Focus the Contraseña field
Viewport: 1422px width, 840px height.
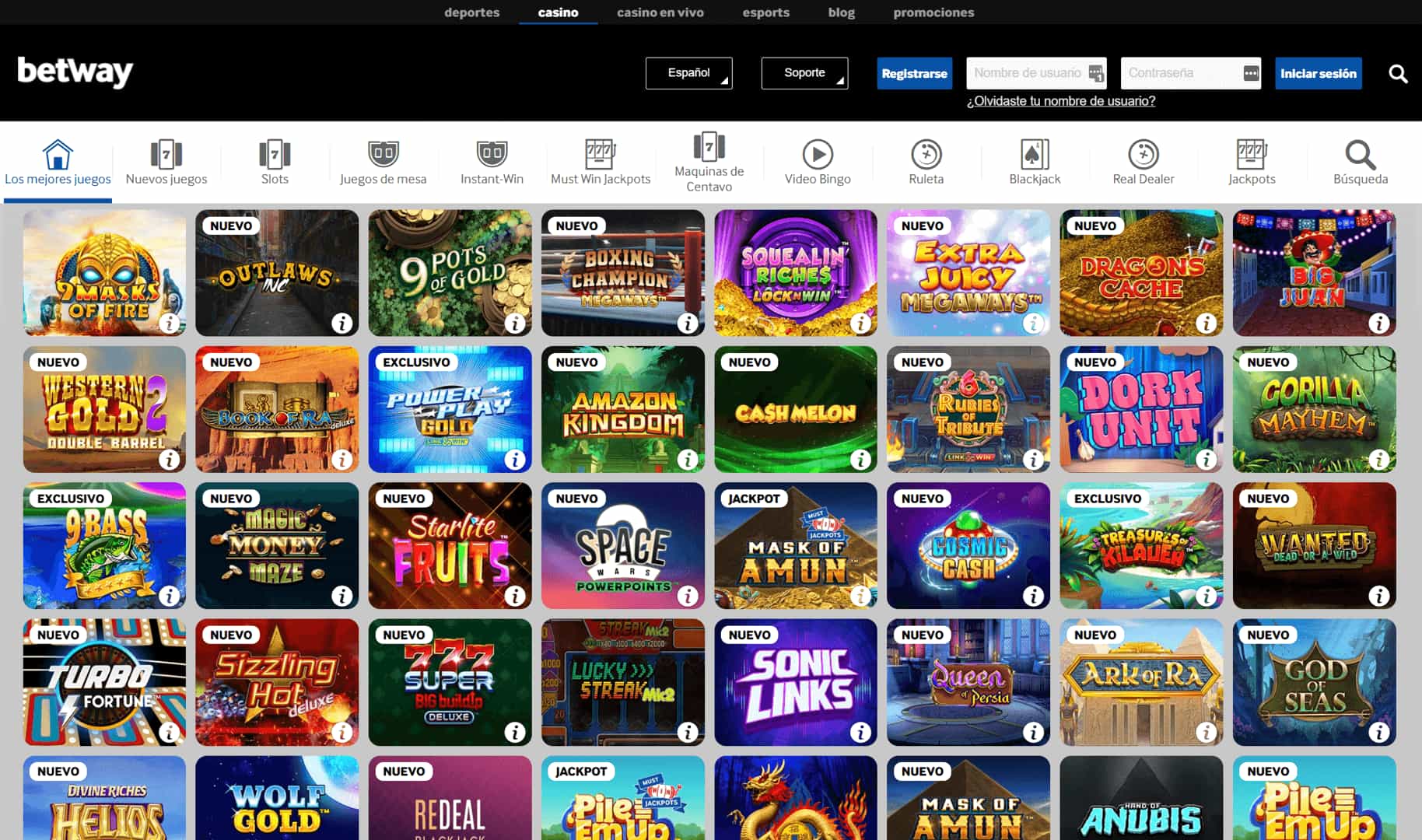click(x=1190, y=73)
